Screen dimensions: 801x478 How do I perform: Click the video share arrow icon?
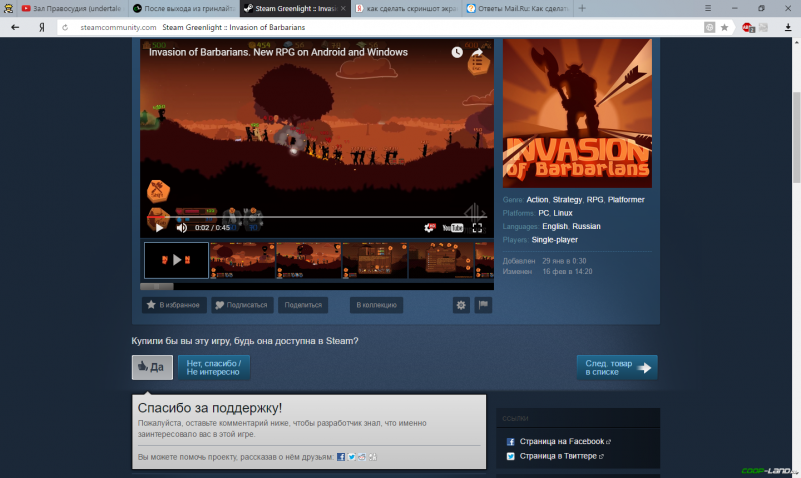pos(477,52)
